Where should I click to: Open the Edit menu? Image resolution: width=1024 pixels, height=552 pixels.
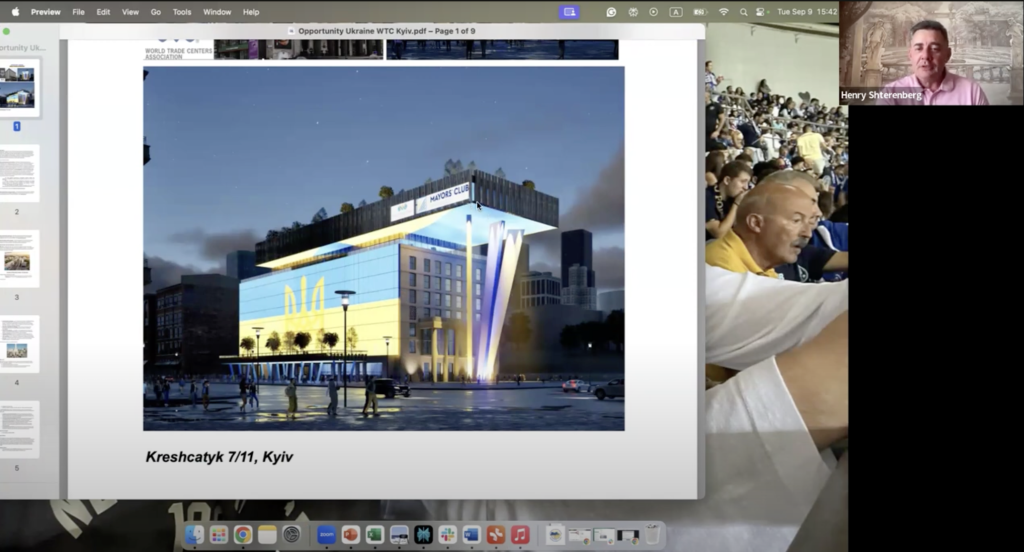[103, 12]
